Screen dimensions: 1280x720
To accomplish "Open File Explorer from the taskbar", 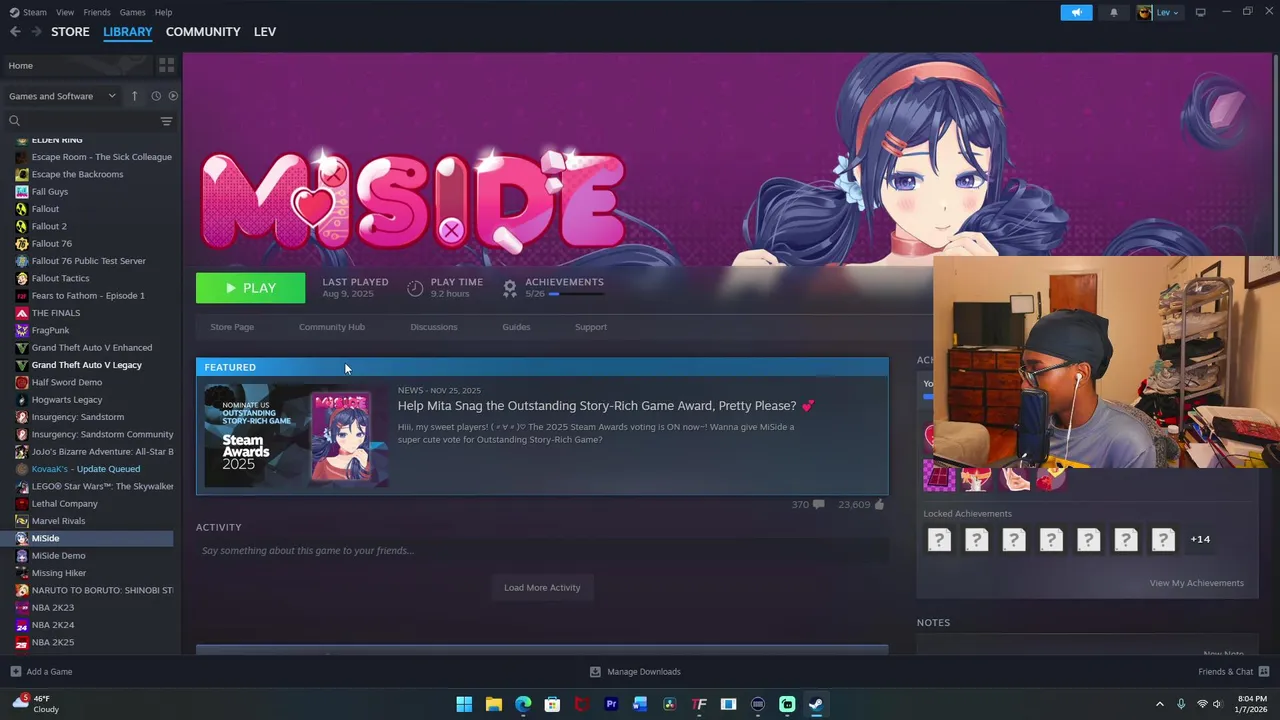I will pyautogui.click(x=494, y=704).
